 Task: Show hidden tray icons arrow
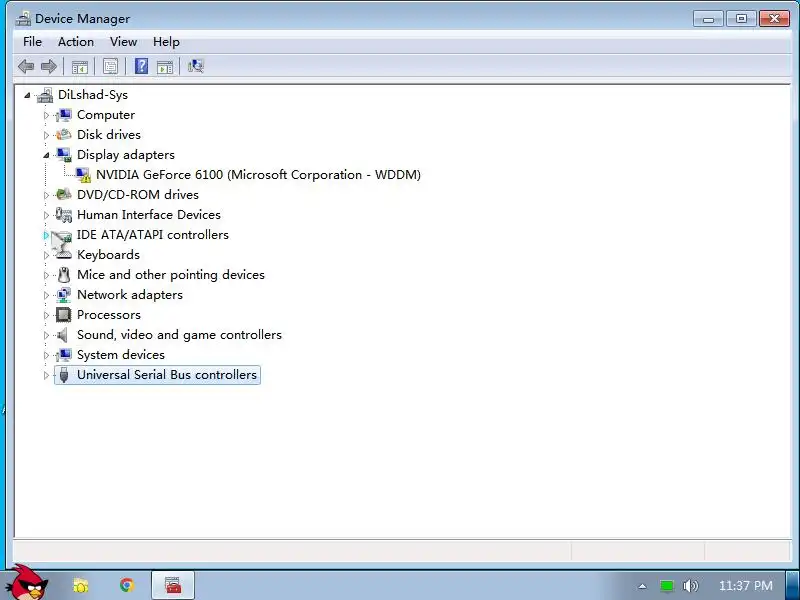pyautogui.click(x=642, y=586)
